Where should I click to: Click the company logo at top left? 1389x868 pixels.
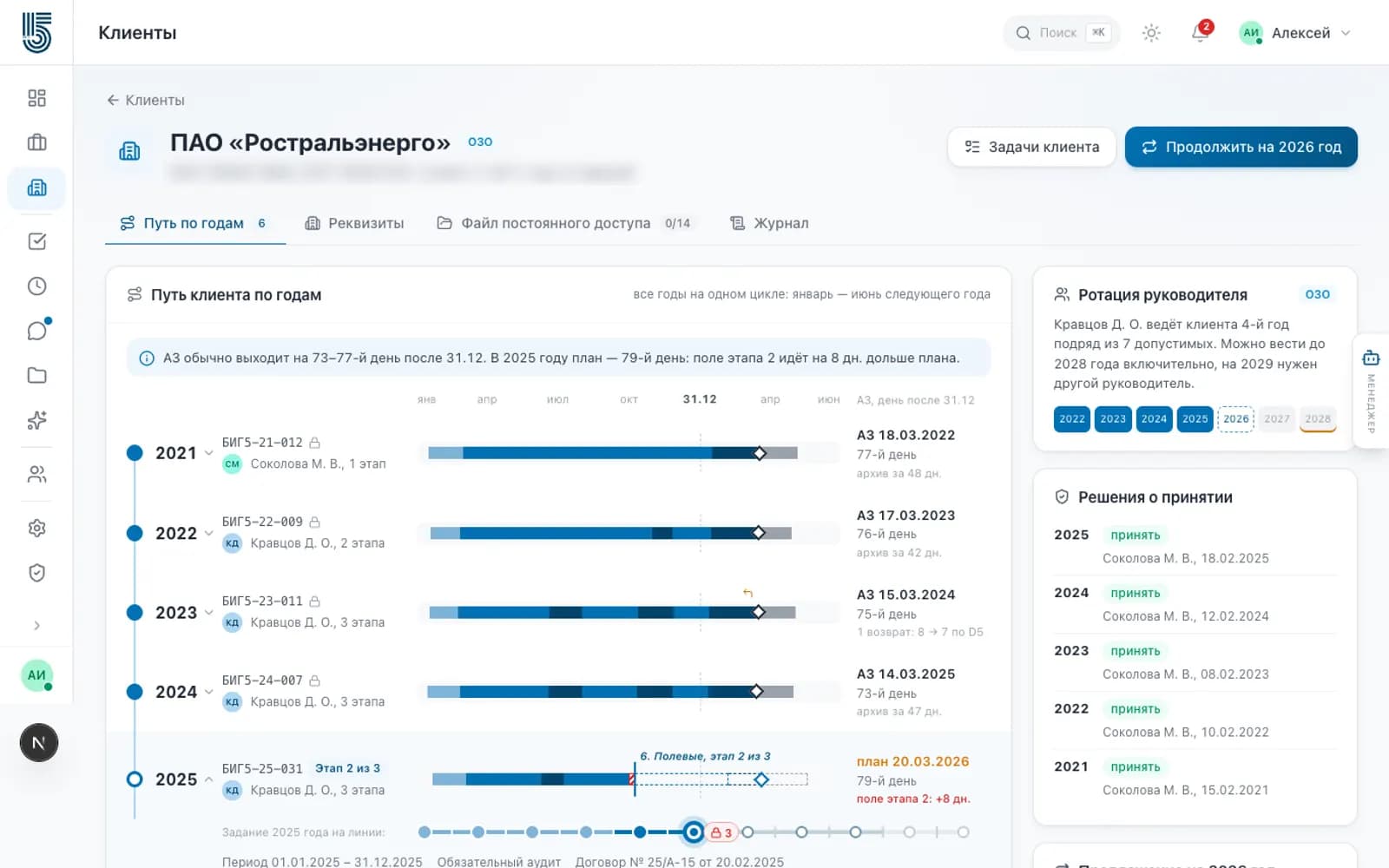coord(36,32)
